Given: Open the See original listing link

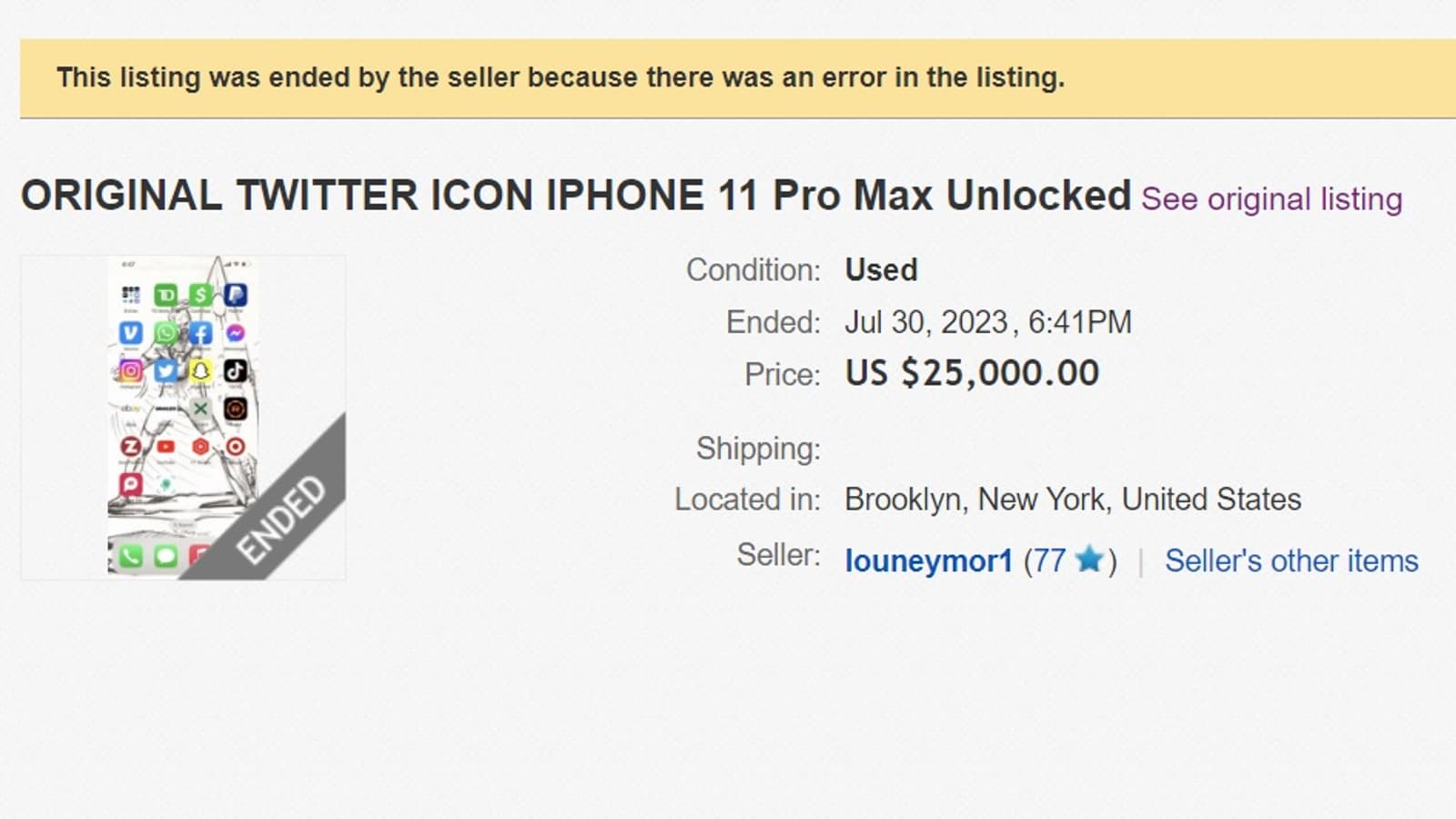Looking at the screenshot, I should pos(1271,199).
